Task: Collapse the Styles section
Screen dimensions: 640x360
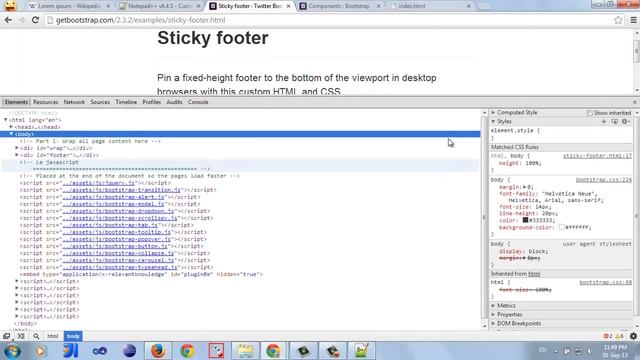Action: click(493, 122)
